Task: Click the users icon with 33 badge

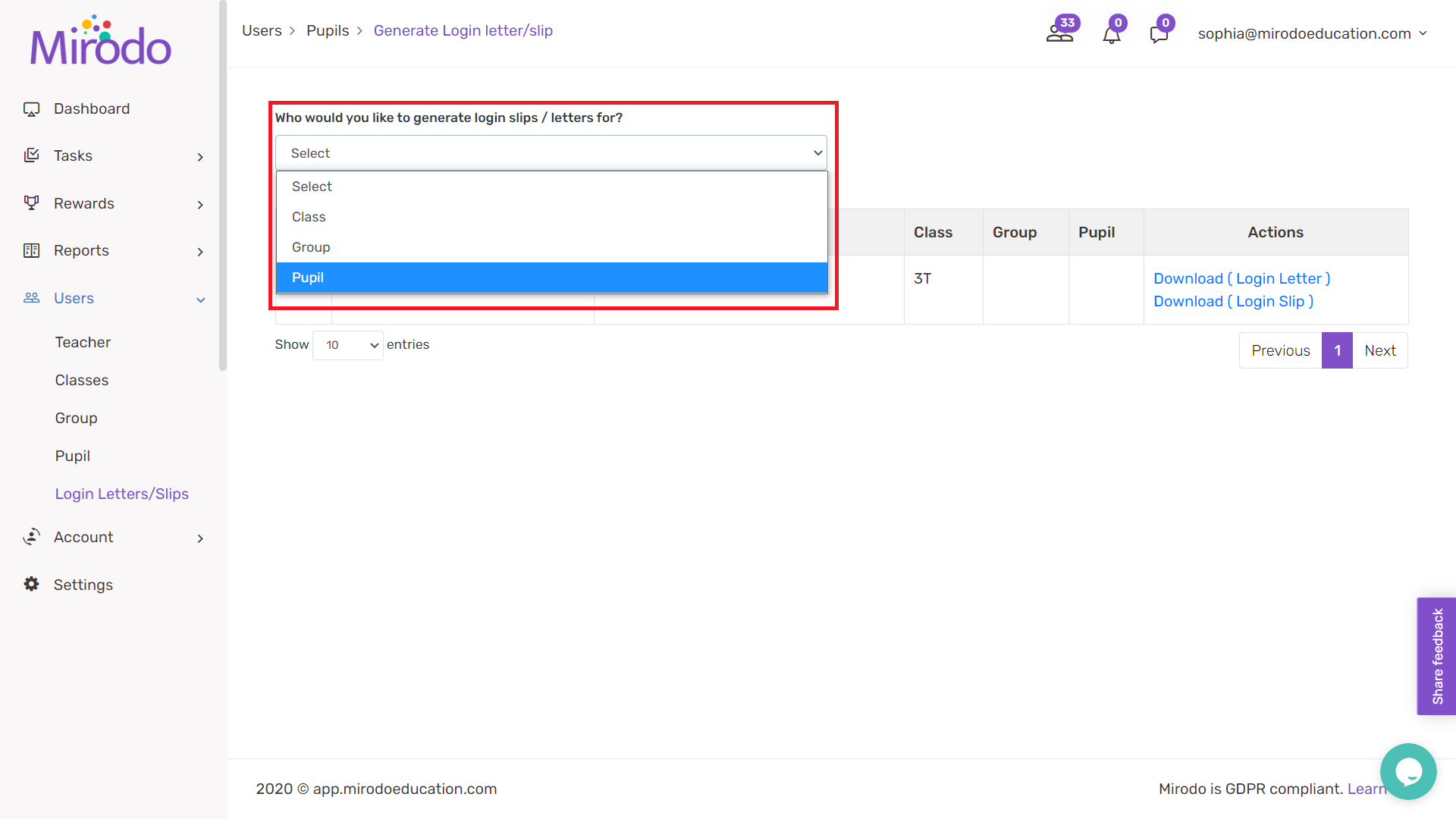Action: [1059, 33]
